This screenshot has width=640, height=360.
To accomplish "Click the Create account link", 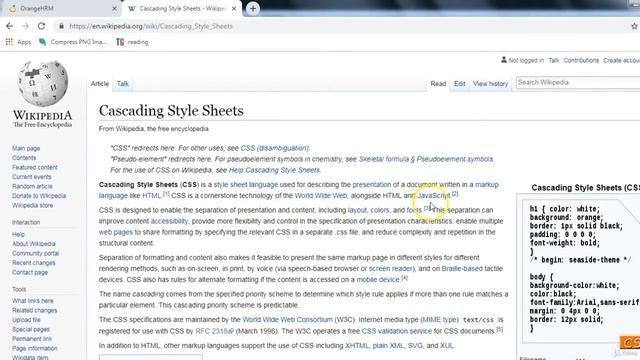I will click(622, 60).
